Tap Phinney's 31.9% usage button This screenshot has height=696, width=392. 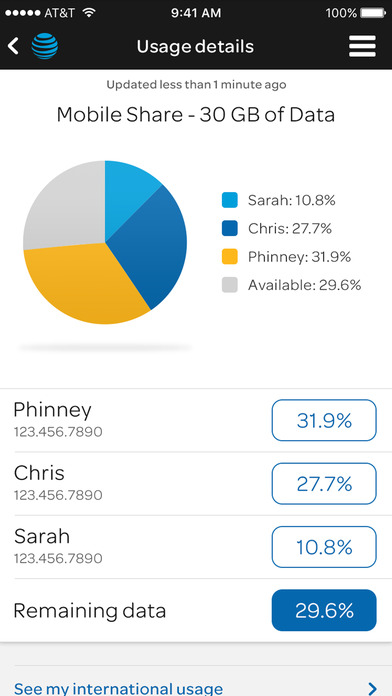(324, 420)
